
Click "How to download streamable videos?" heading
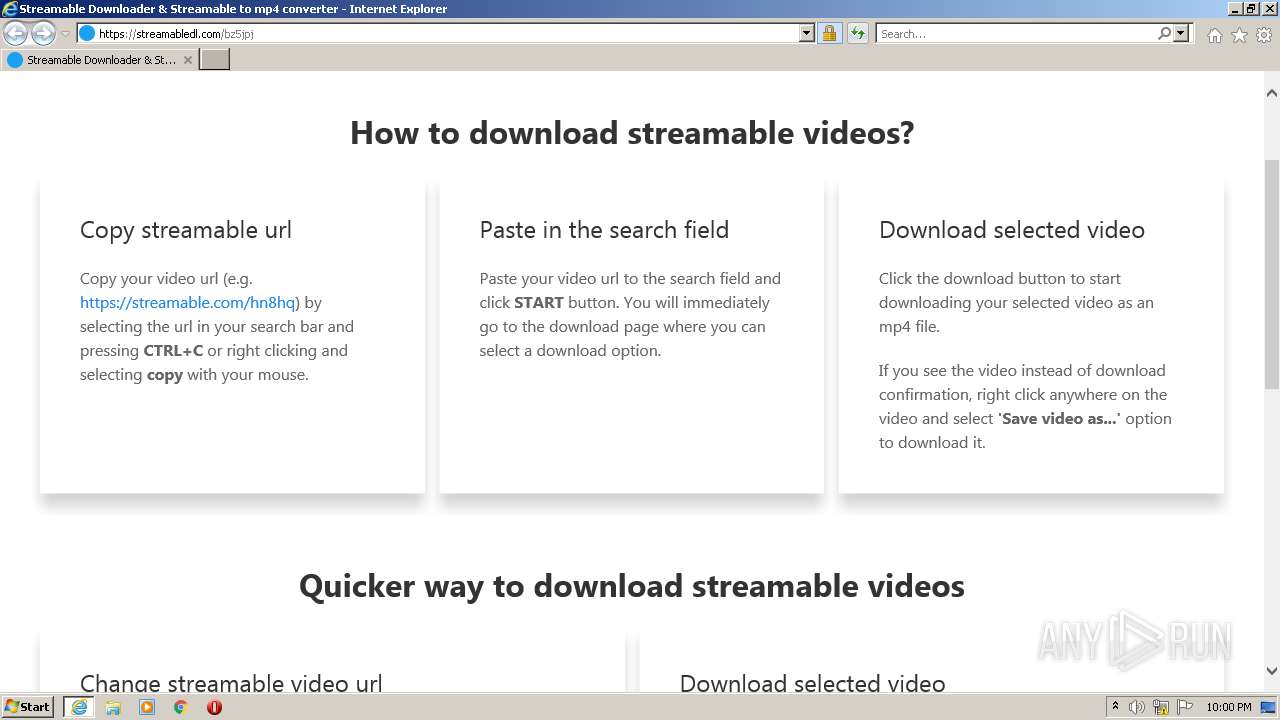(x=632, y=133)
